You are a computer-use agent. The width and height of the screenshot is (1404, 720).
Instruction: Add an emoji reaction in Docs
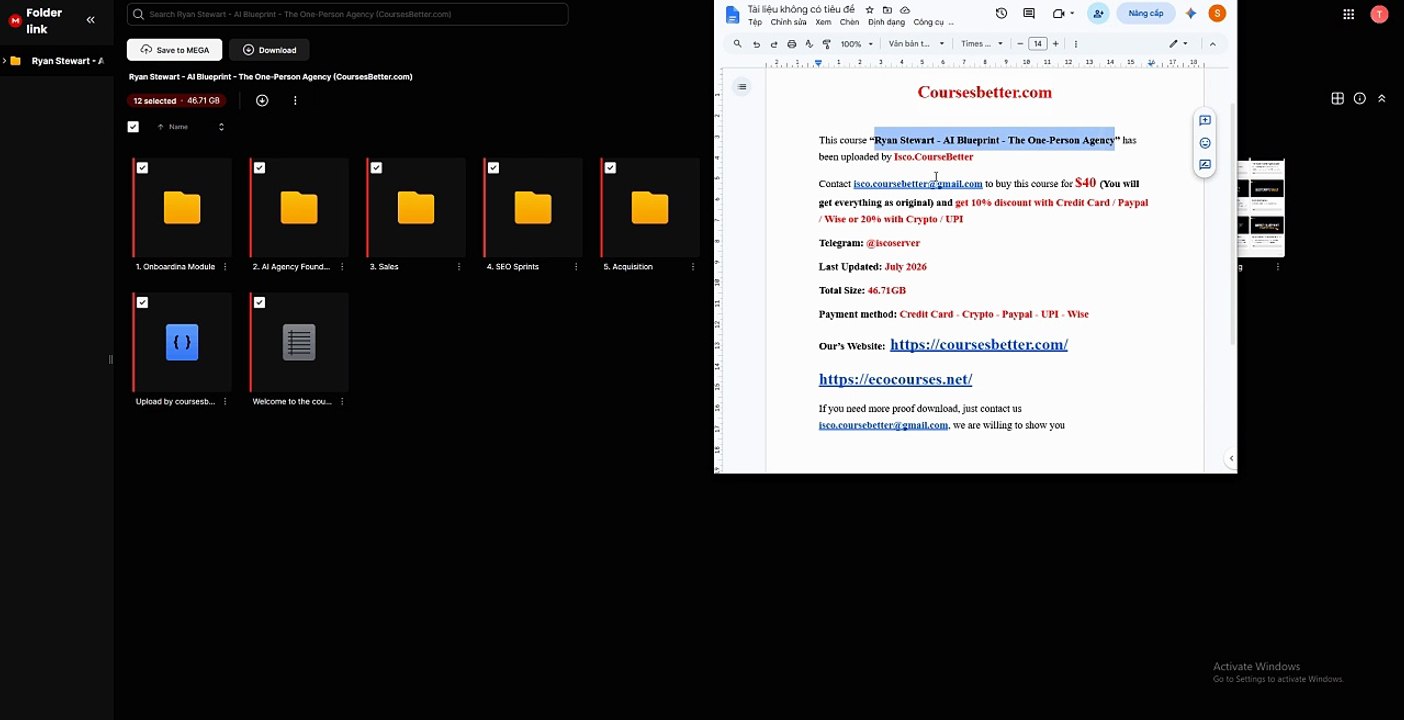point(1205,143)
